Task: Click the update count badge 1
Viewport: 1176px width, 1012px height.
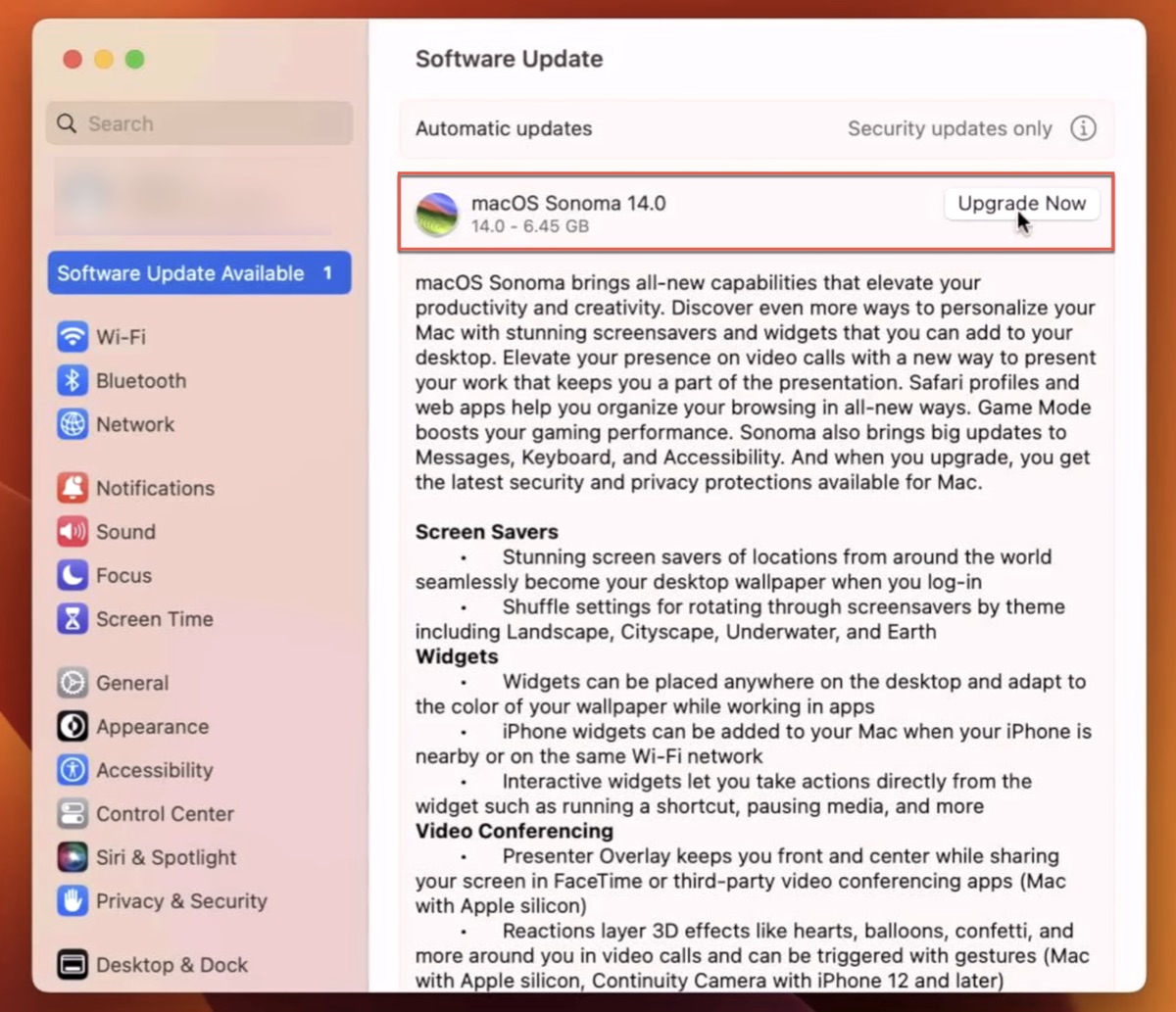Action: [x=328, y=273]
